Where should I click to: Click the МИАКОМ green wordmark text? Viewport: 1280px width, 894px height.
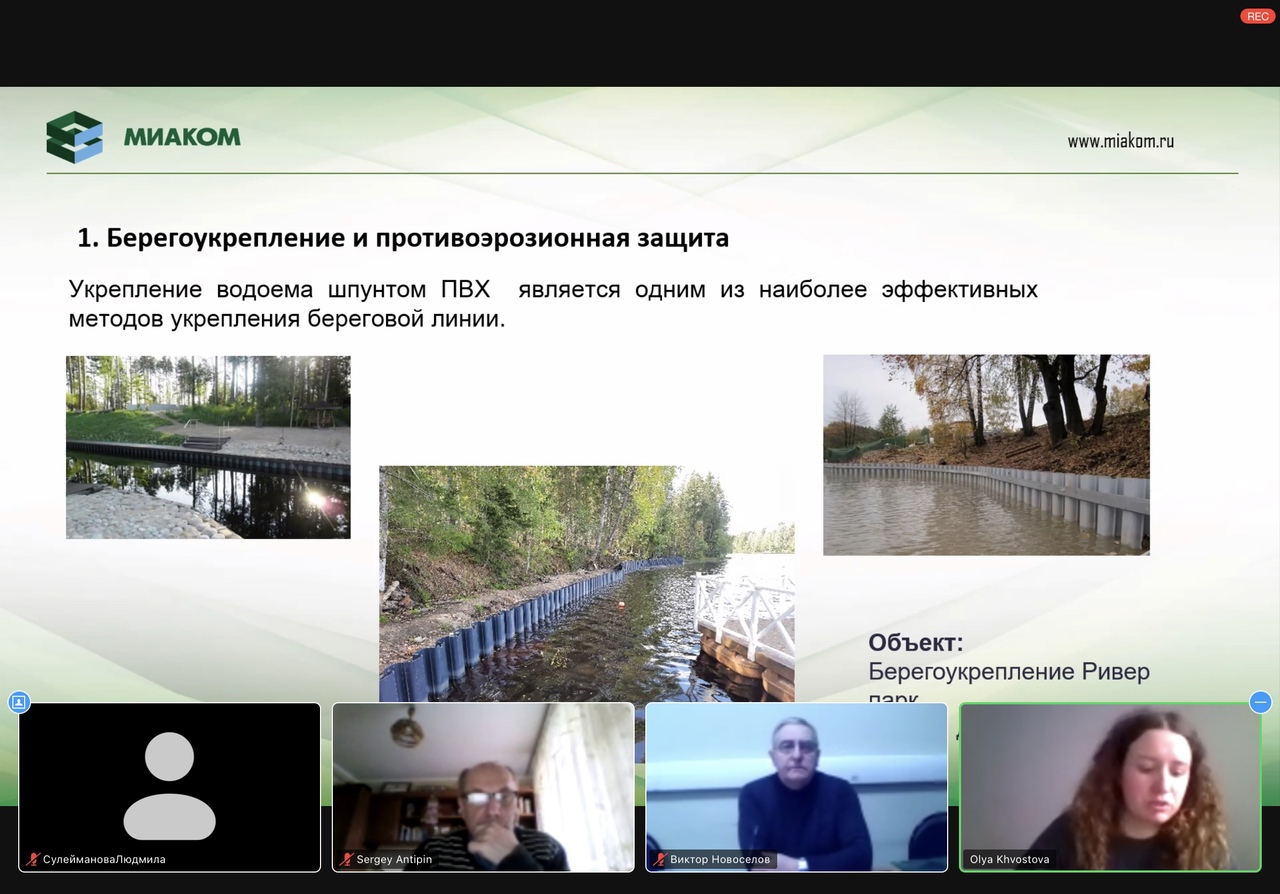(x=182, y=137)
